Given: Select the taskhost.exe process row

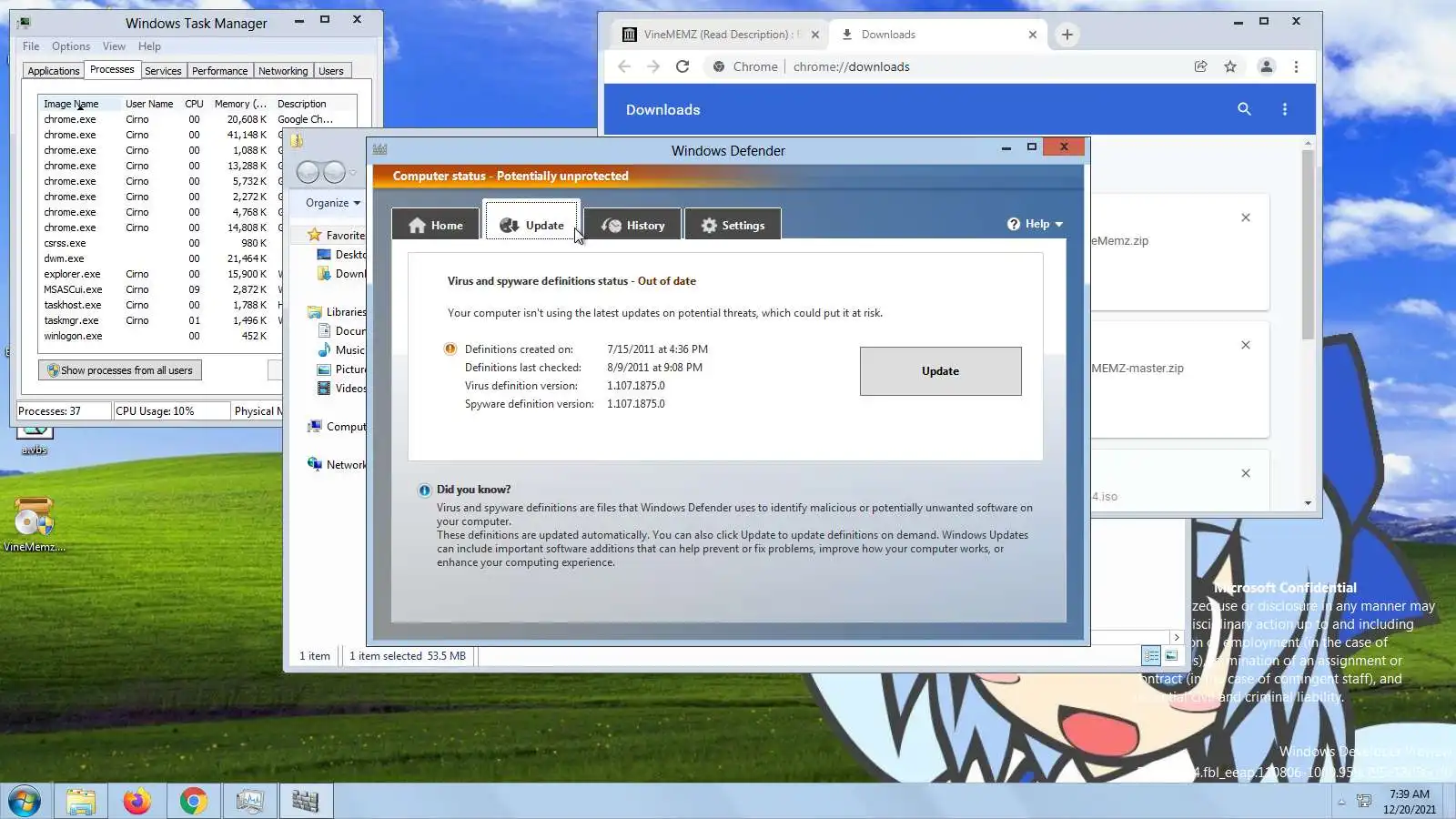Looking at the screenshot, I should (159, 305).
